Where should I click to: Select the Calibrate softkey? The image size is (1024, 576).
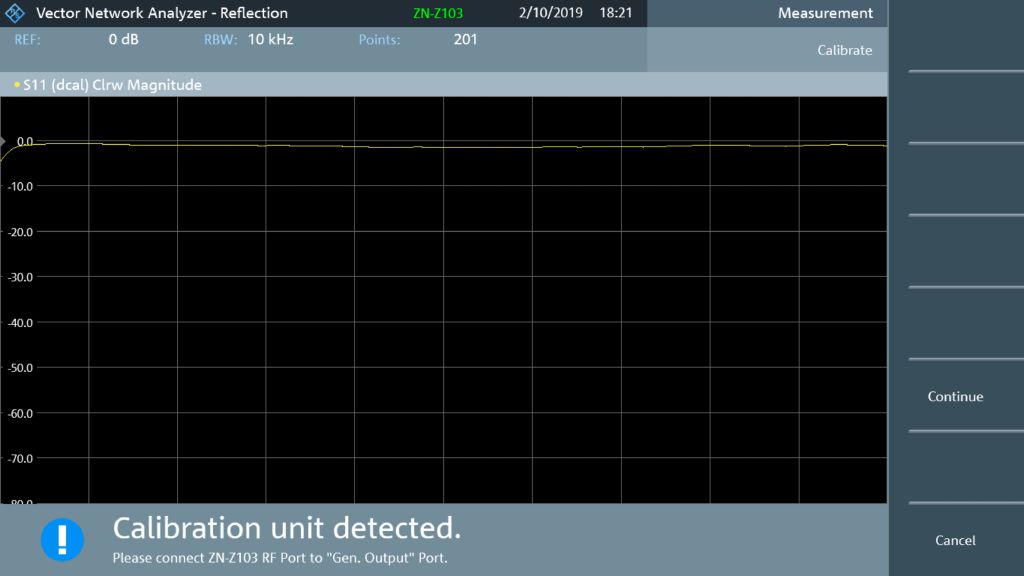pyautogui.click(x=845, y=50)
